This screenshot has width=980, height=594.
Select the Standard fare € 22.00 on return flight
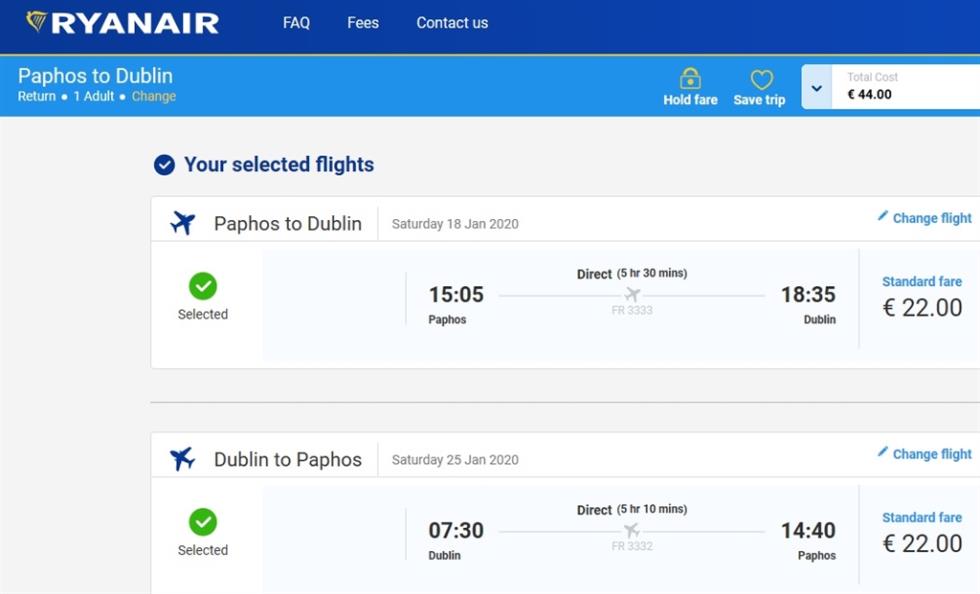(x=922, y=533)
